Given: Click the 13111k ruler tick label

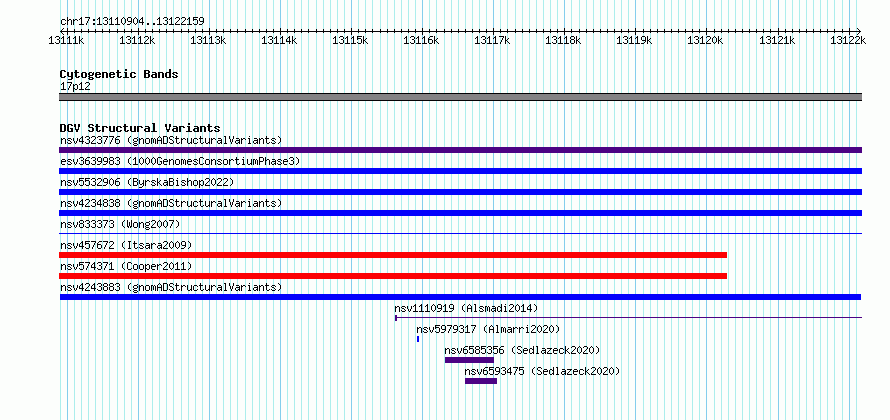Looking at the screenshot, I should [x=67, y=40].
